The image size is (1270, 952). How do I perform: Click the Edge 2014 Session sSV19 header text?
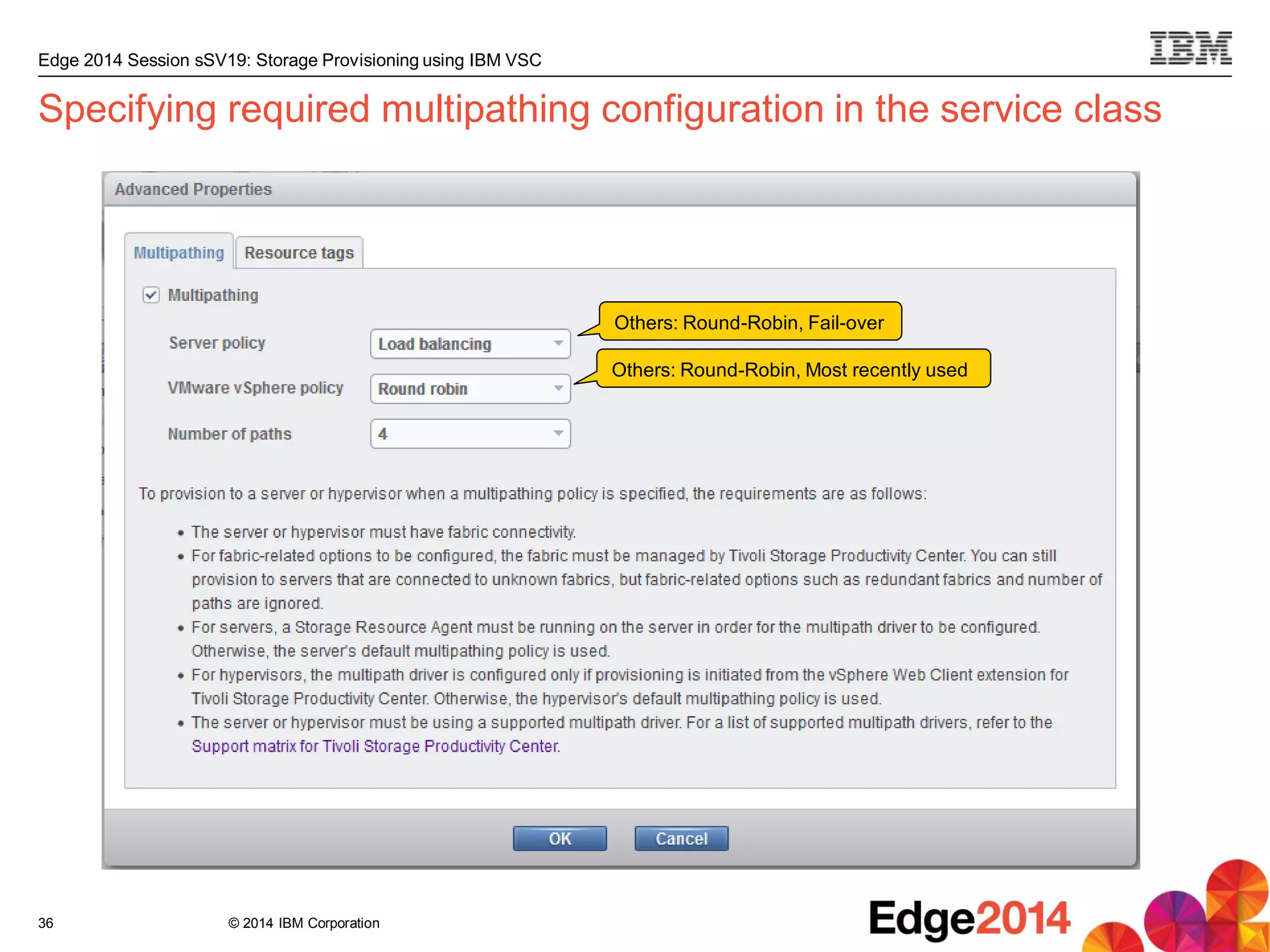290,60
